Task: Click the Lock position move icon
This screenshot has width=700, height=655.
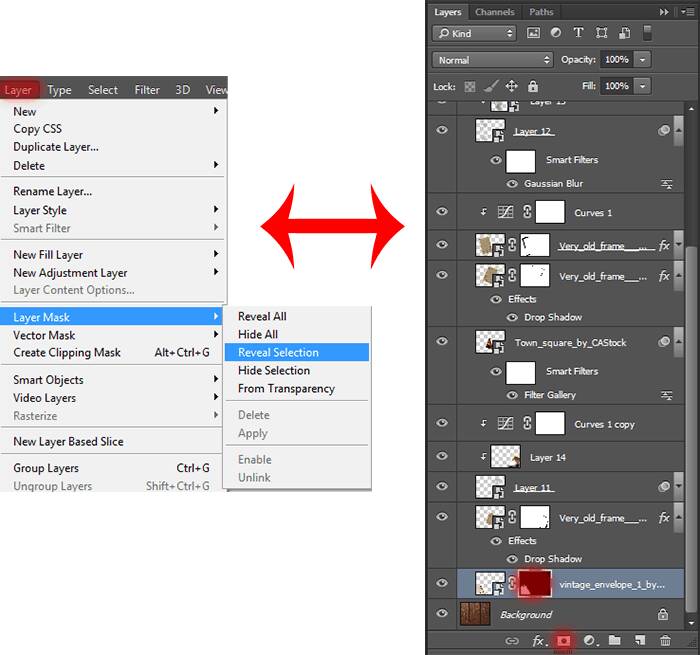Action: click(x=511, y=86)
